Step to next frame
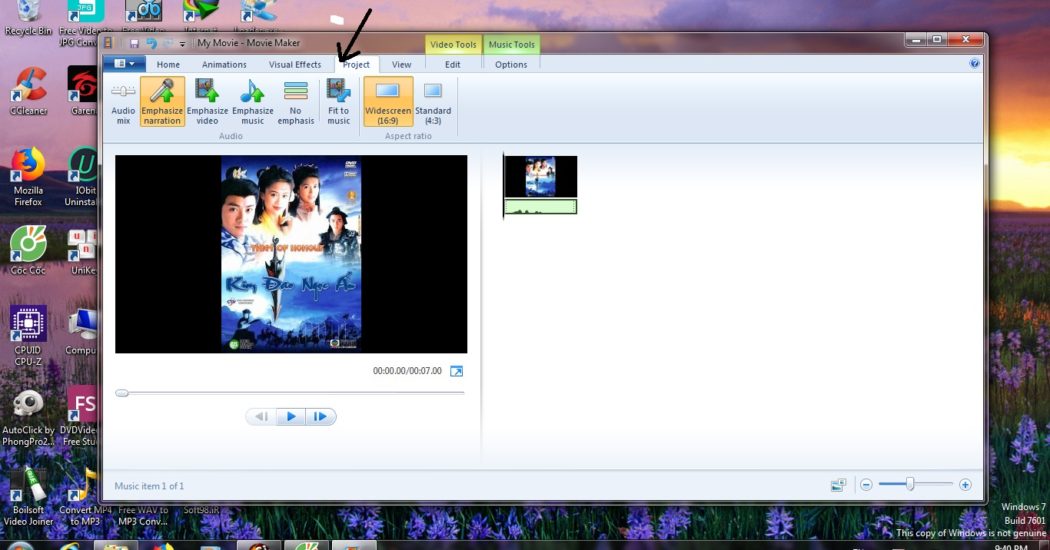The image size is (1050, 550). pos(321,417)
